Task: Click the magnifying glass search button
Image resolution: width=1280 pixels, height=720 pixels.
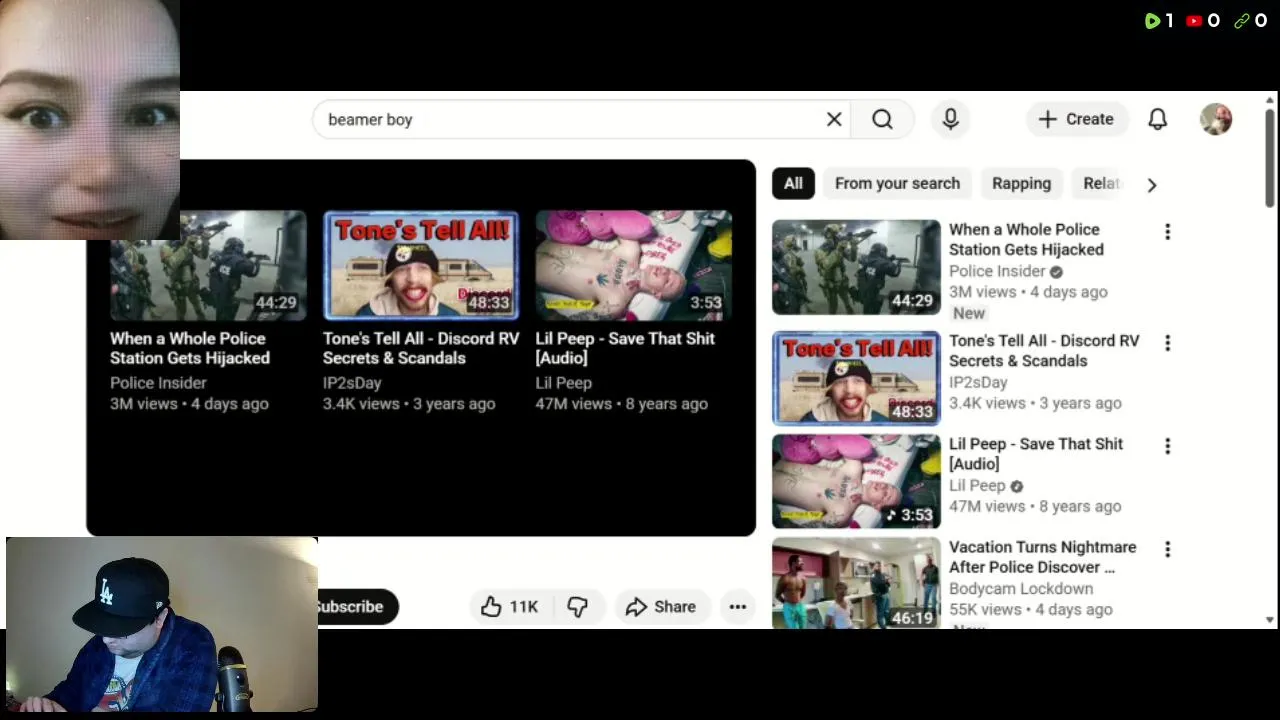Action: point(882,119)
